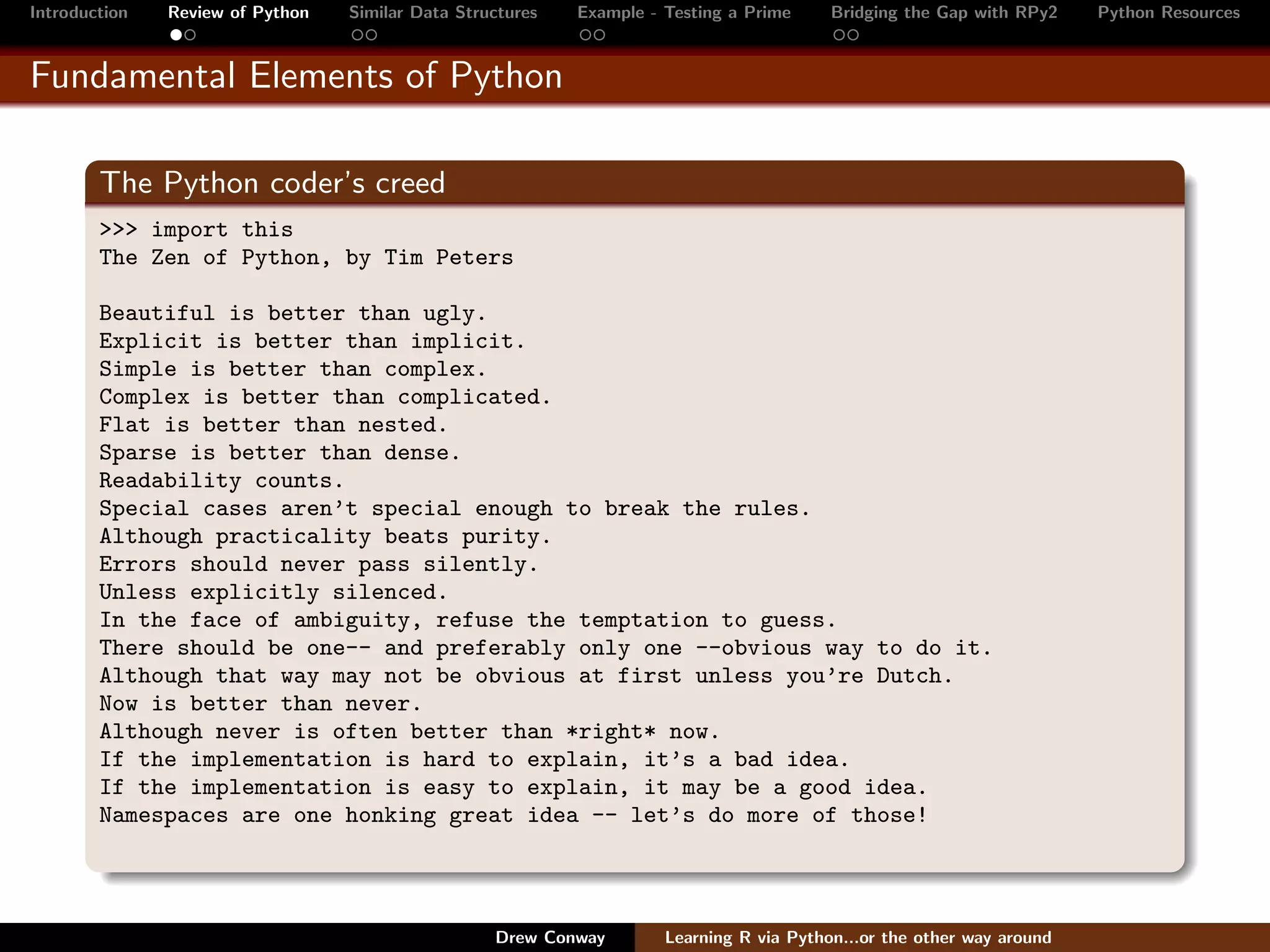
Task: Click first slide dot under Example - Testing a Prime
Action: tap(585, 35)
